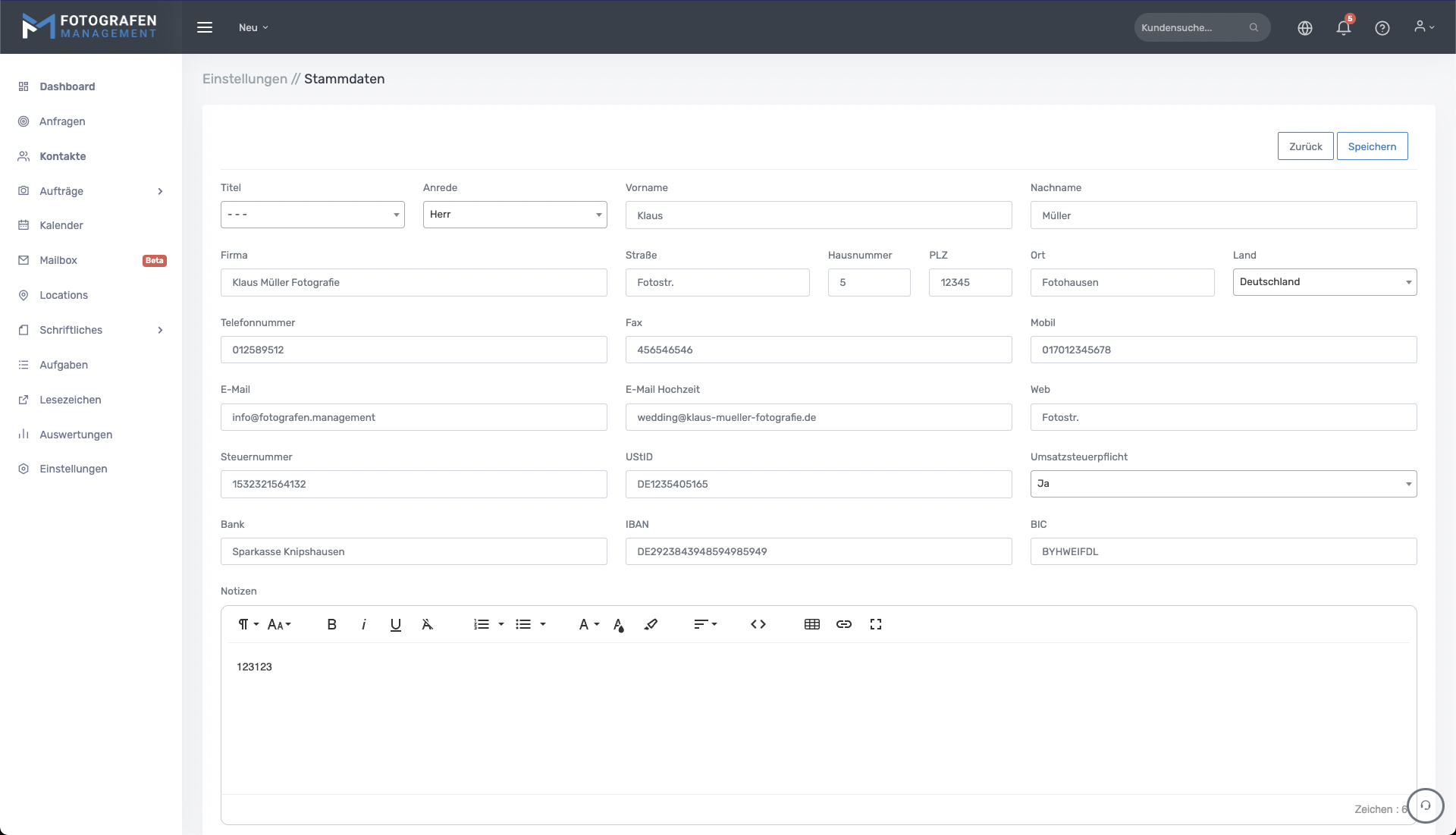Open the Neu menu in top bar
The image size is (1456, 835).
(x=253, y=27)
